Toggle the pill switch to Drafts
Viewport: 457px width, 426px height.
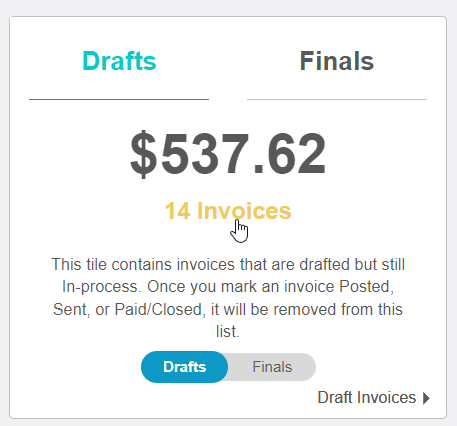185,367
